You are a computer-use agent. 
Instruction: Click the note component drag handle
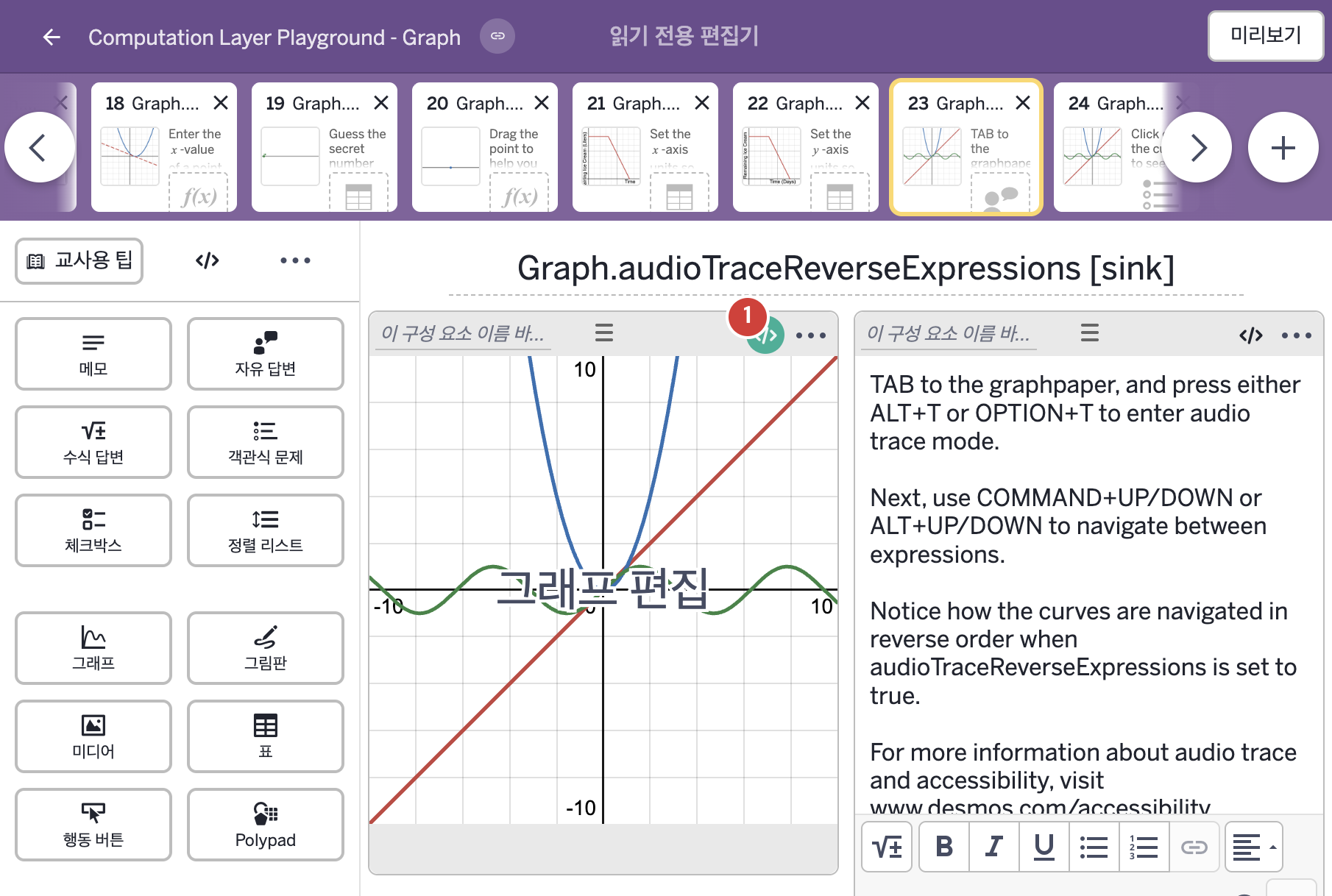point(1090,333)
